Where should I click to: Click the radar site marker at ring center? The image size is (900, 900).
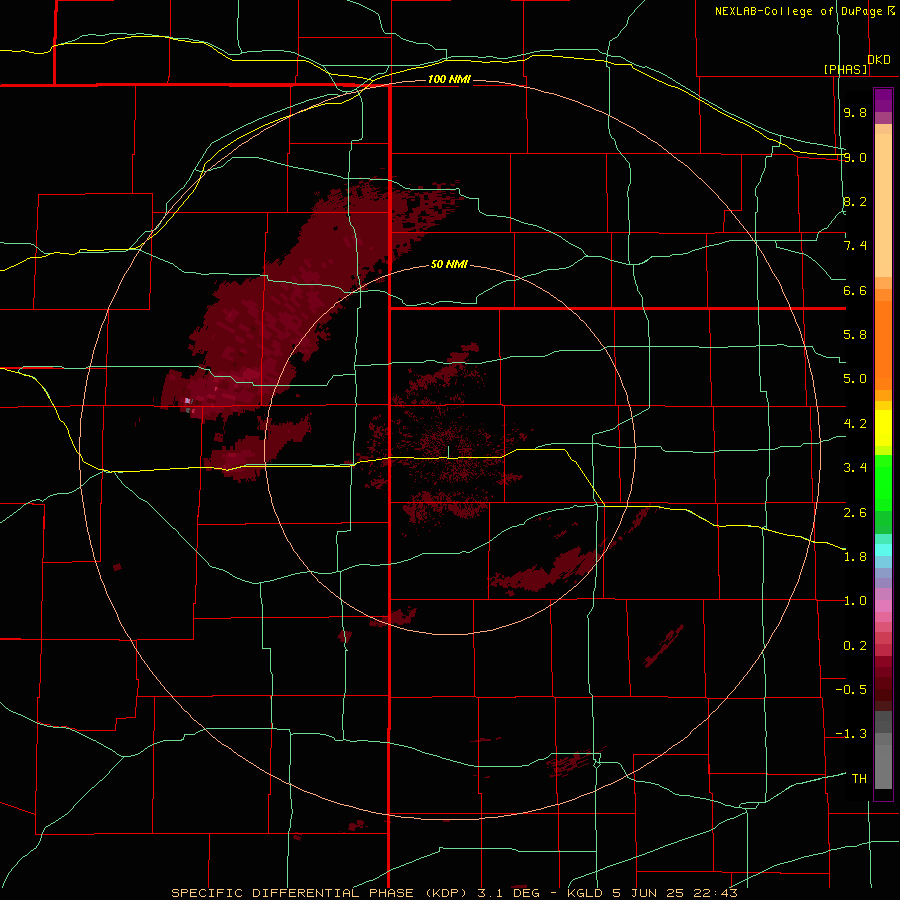(448, 452)
